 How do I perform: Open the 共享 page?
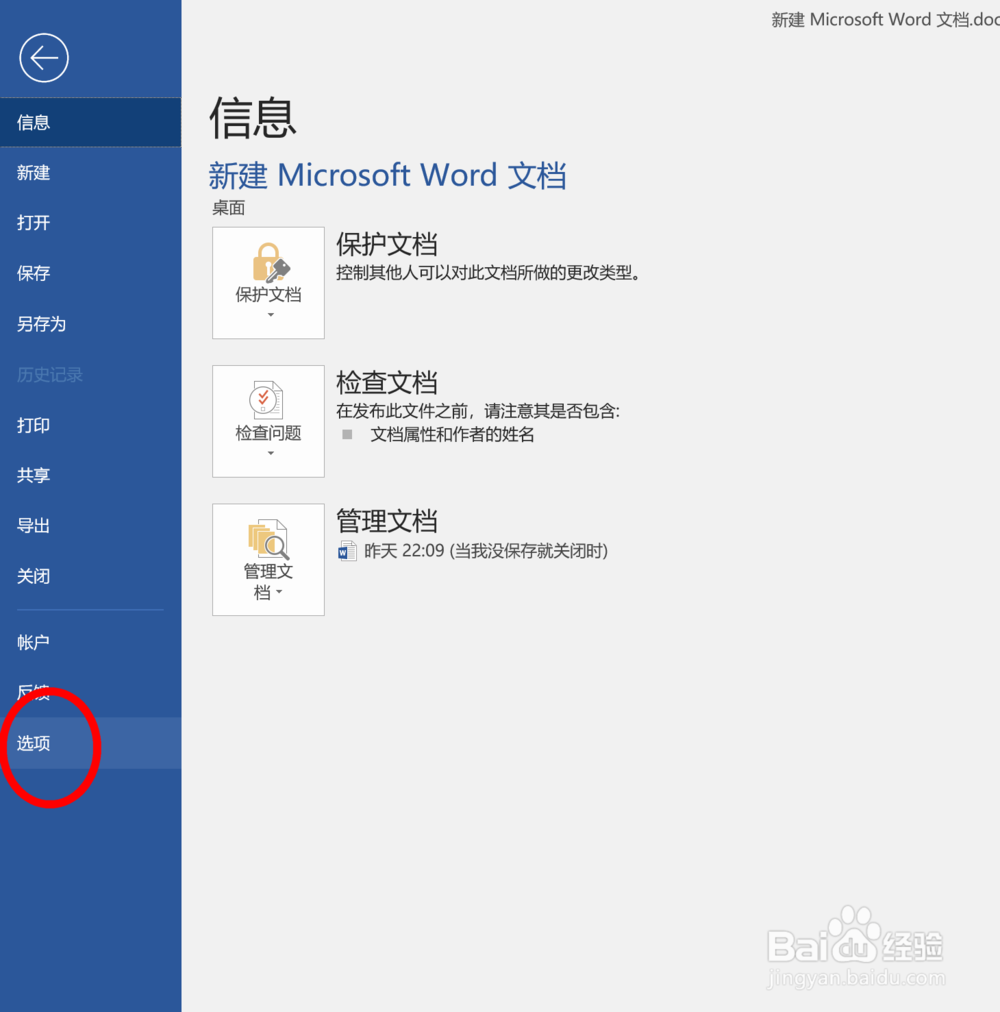pyautogui.click(x=90, y=475)
